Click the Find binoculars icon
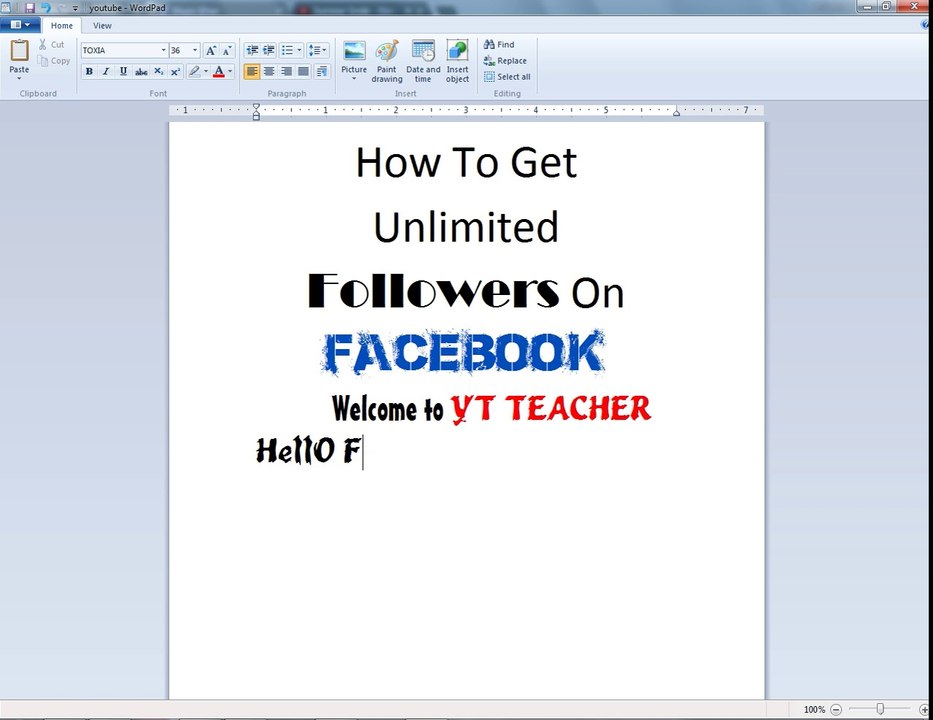Viewport: 933px width, 720px height. tap(489, 45)
